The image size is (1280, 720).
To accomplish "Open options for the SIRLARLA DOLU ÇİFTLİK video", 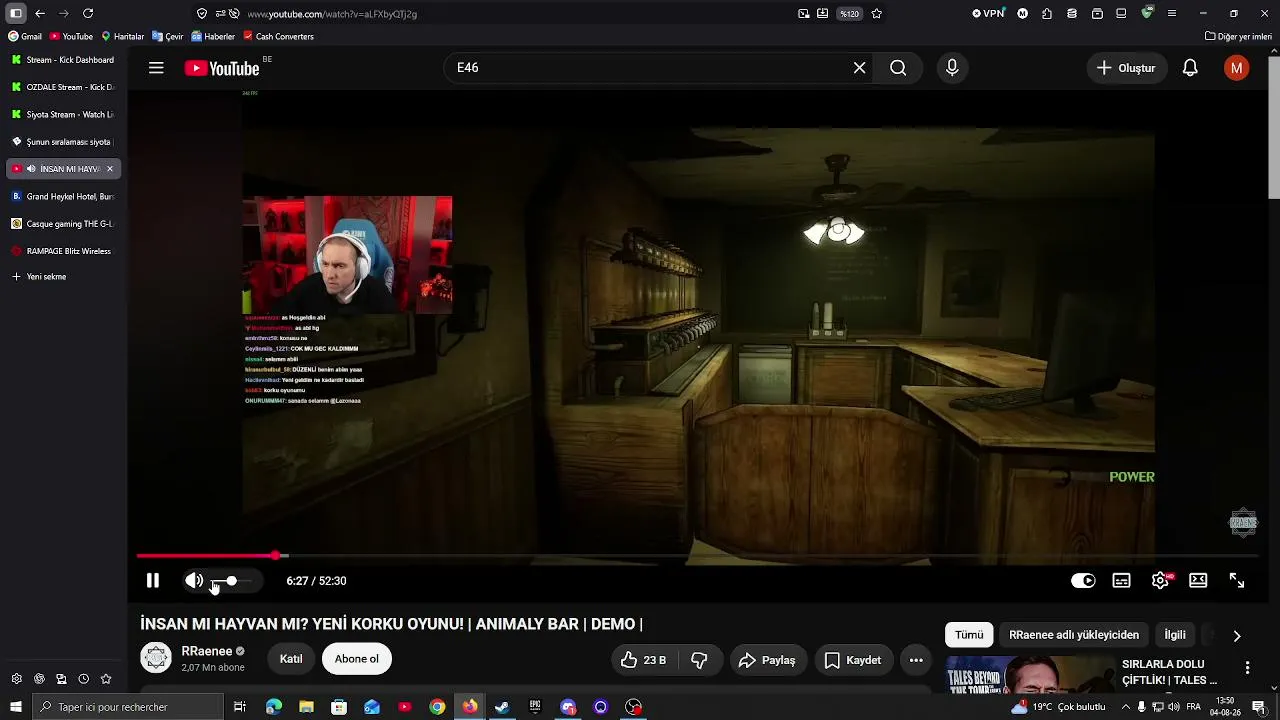I will [1247, 667].
